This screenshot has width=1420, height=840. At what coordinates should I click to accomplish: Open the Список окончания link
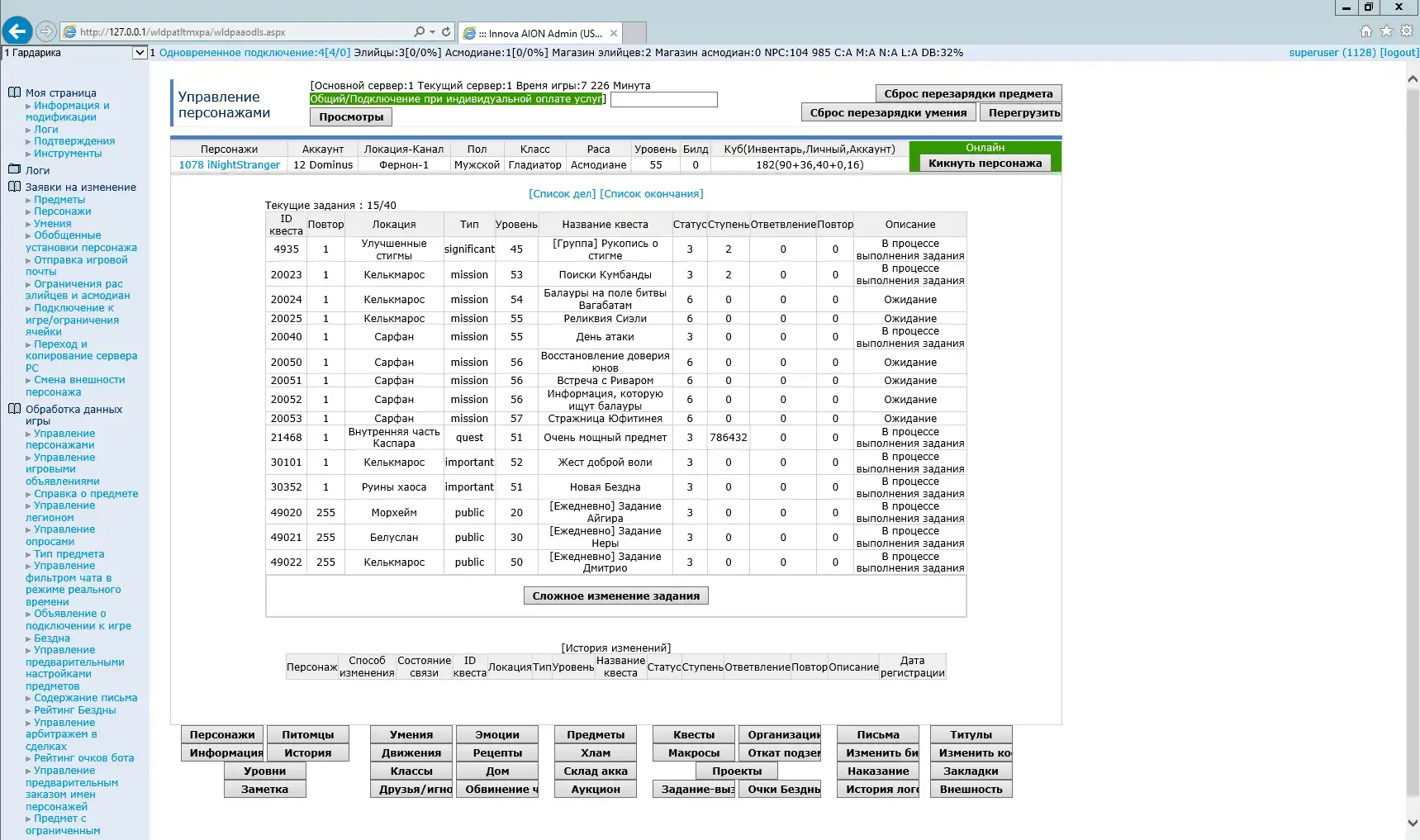652,194
